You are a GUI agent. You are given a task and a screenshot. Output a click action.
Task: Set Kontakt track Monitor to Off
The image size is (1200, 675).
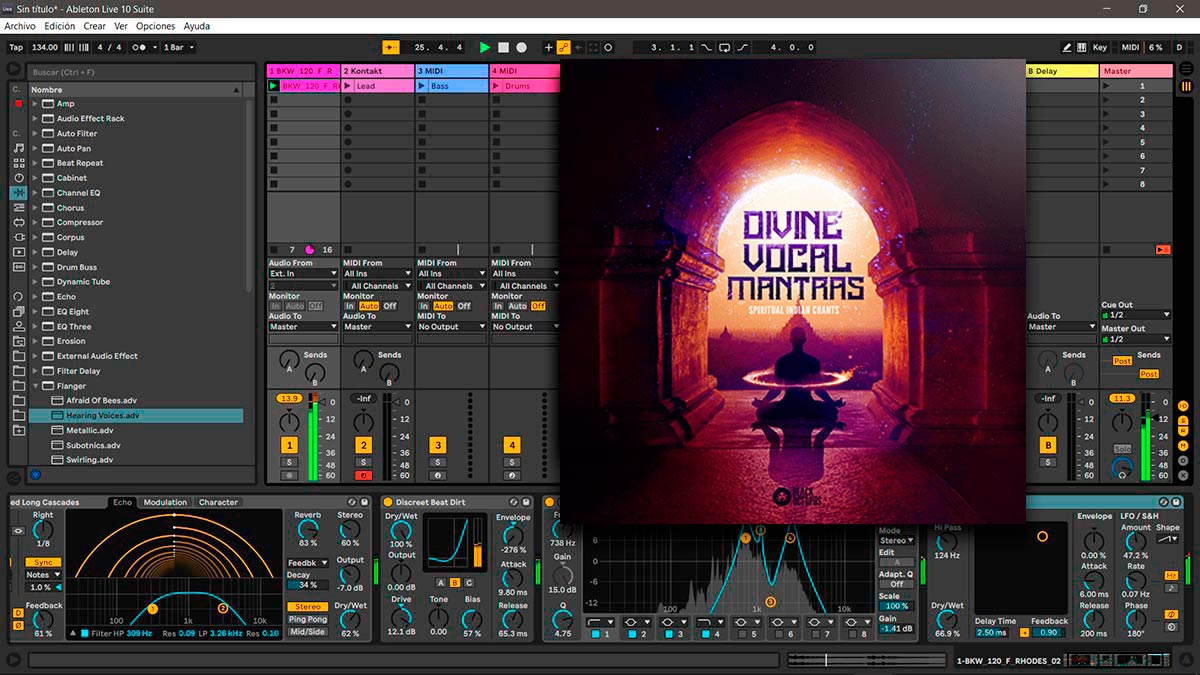(x=390, y=306)
